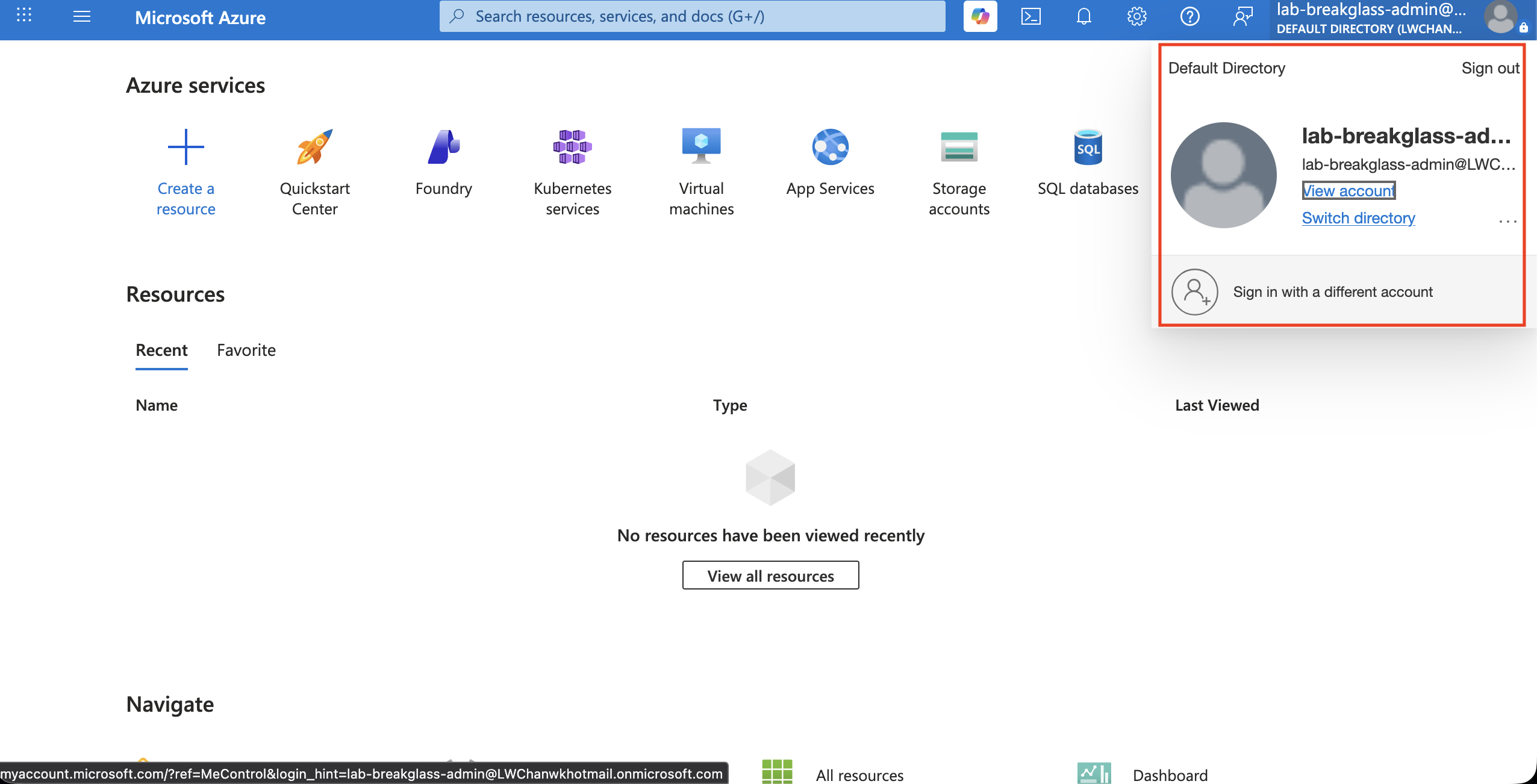1537x784 pixels.
Task: Click the Microsoft Azure home title
Action: point(200,17)
